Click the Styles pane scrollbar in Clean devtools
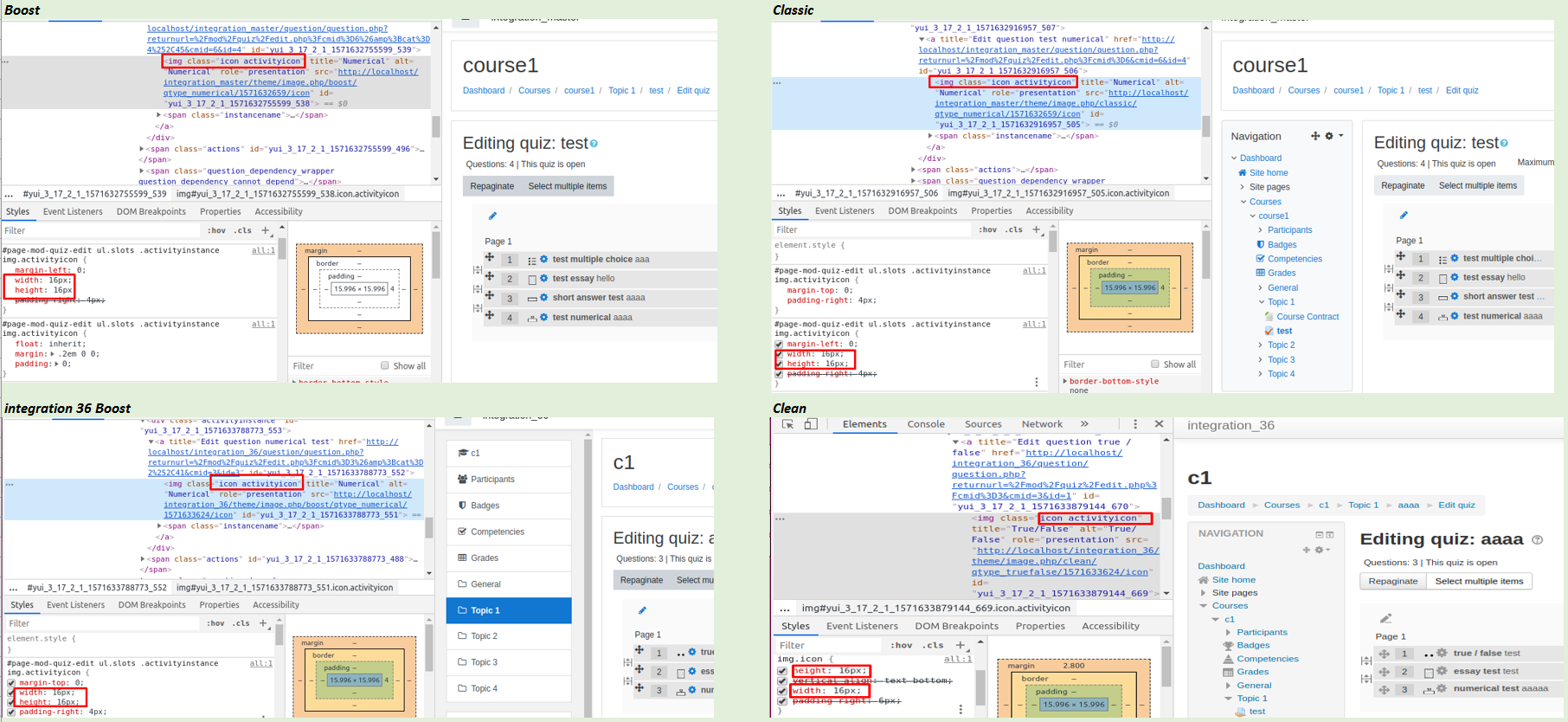This screenshot has width=1568, height=722. click(x=980, y=688)
